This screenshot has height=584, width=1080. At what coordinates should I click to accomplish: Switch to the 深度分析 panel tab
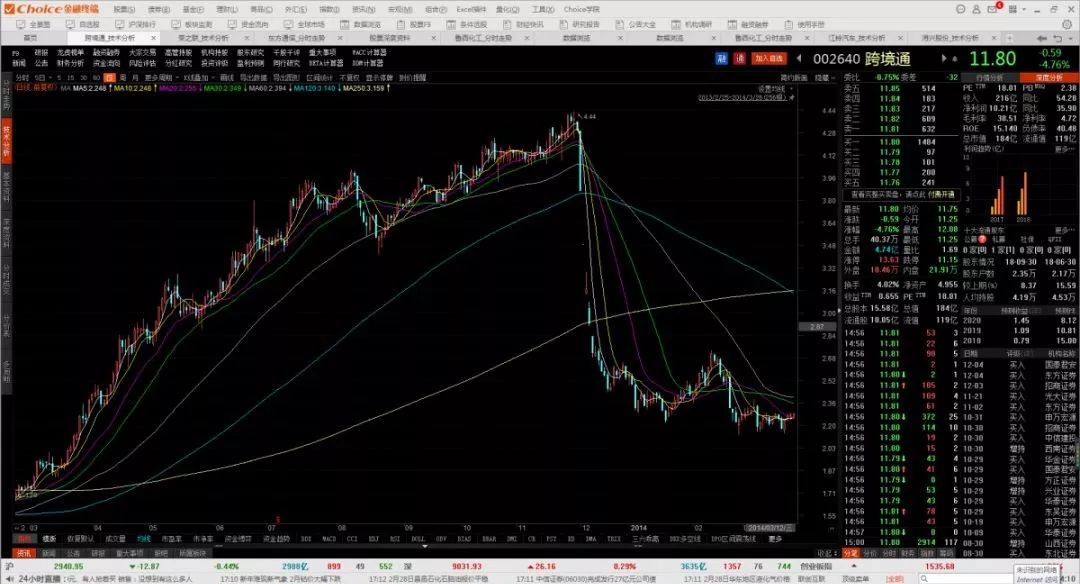coord(1048,78)
